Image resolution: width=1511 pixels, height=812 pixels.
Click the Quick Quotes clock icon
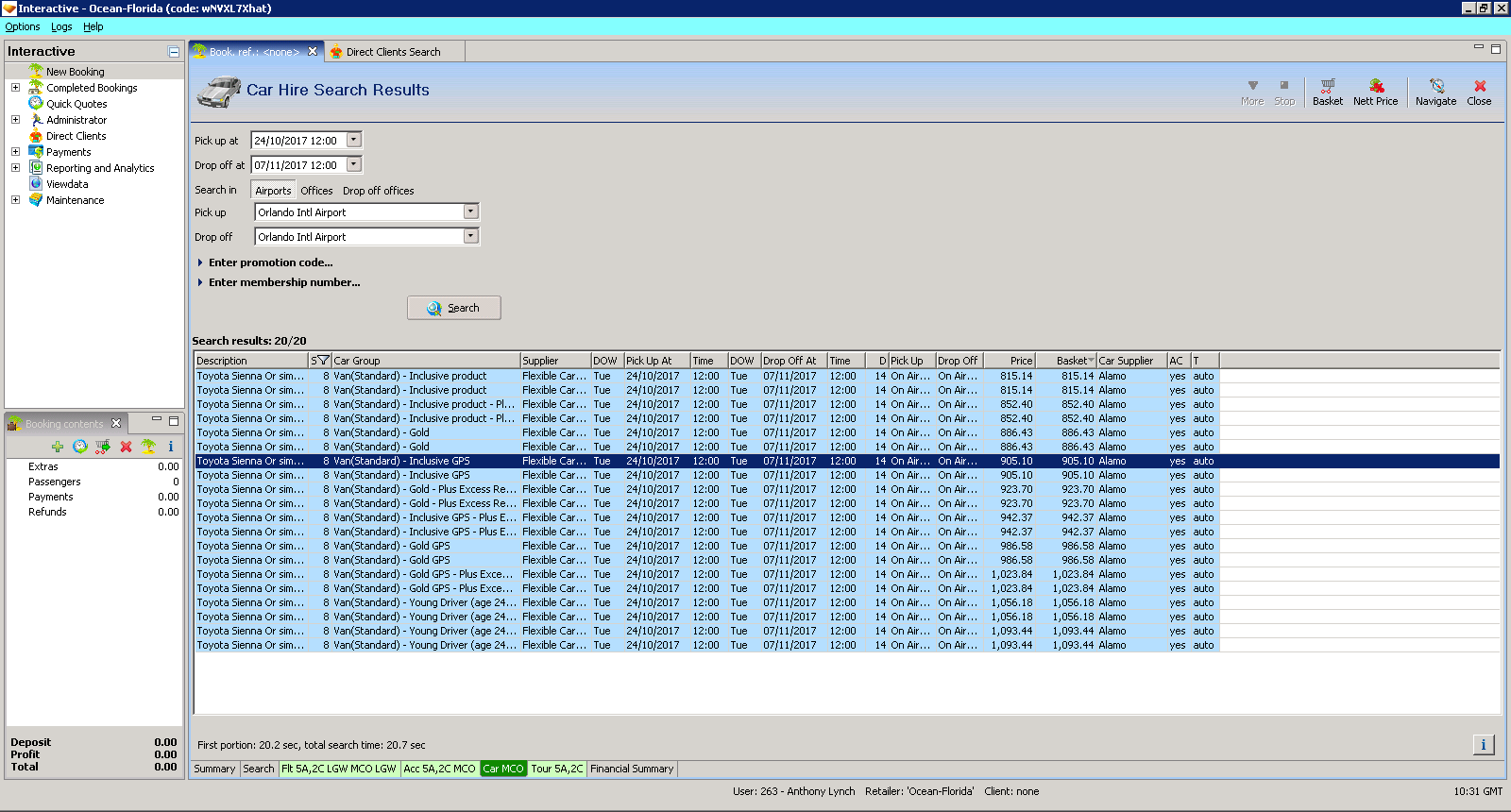click(x=36, y=103)
